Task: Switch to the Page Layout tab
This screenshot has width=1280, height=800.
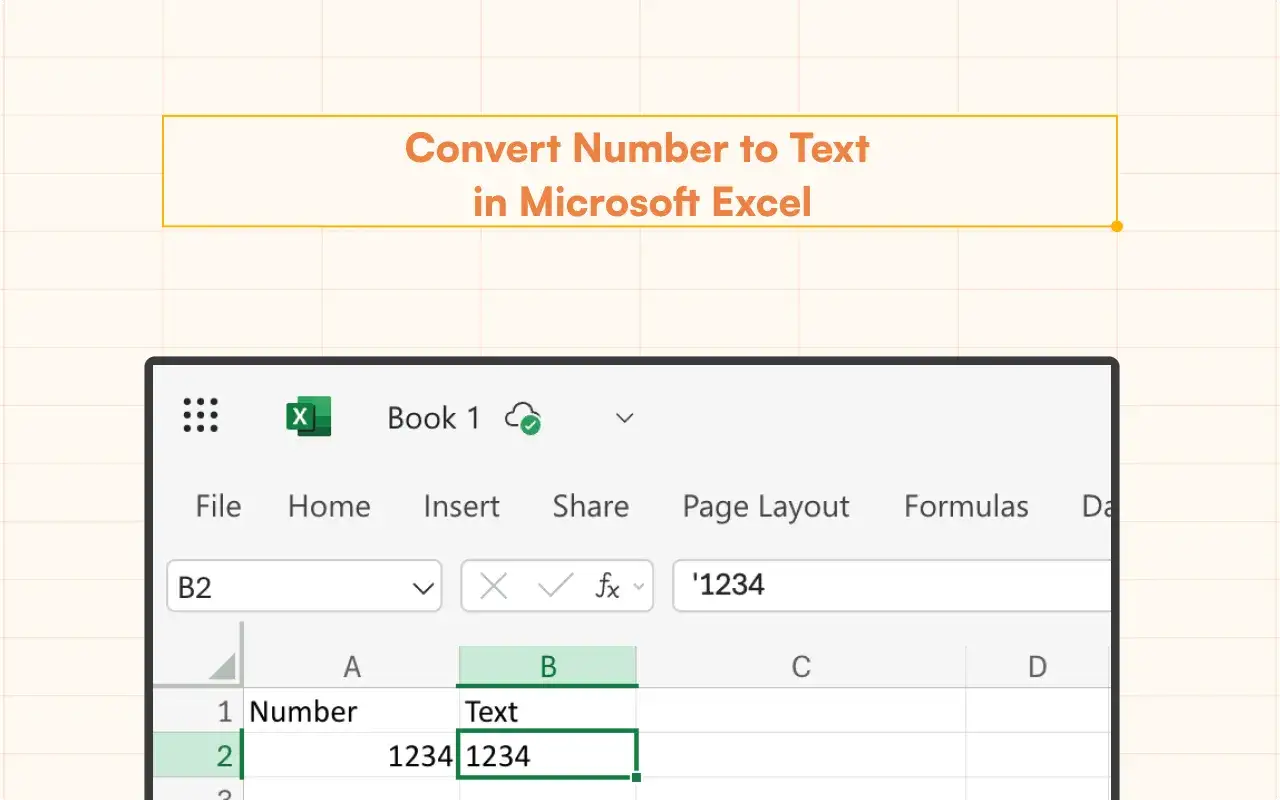Action: coord(766,507)
